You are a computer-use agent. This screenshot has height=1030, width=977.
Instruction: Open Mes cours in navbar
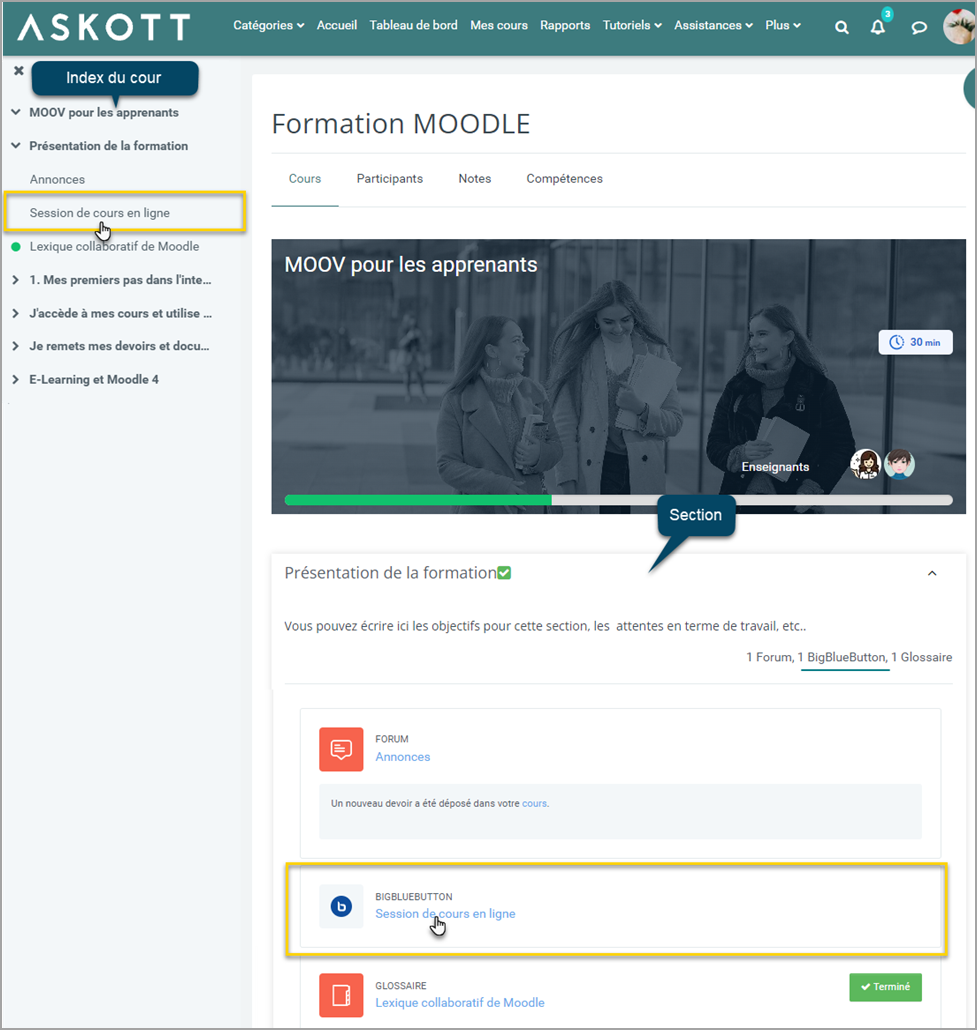tap(499, 25)
